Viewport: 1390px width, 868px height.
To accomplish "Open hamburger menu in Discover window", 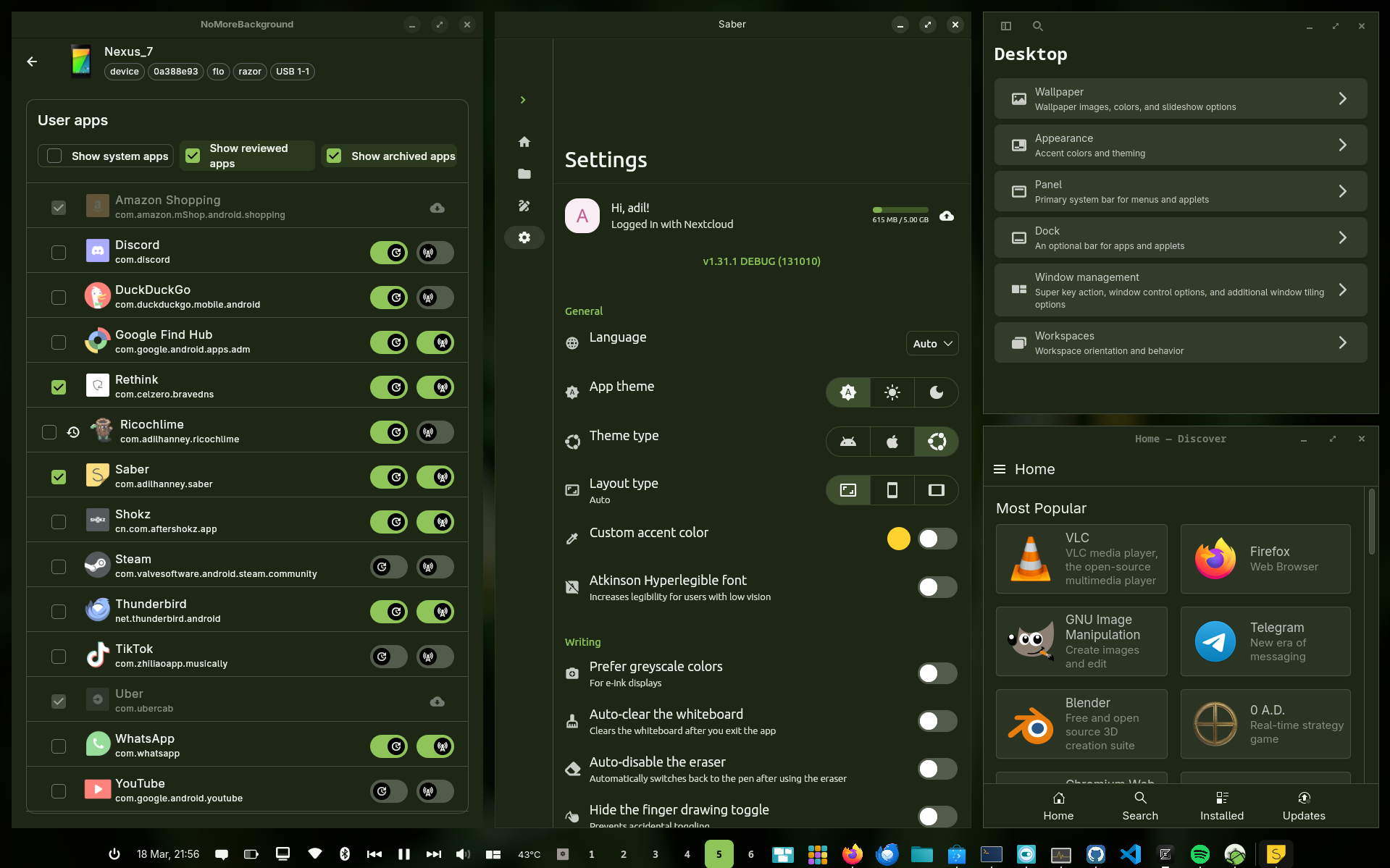I will pyautogui.click(x=1000, y=469).
